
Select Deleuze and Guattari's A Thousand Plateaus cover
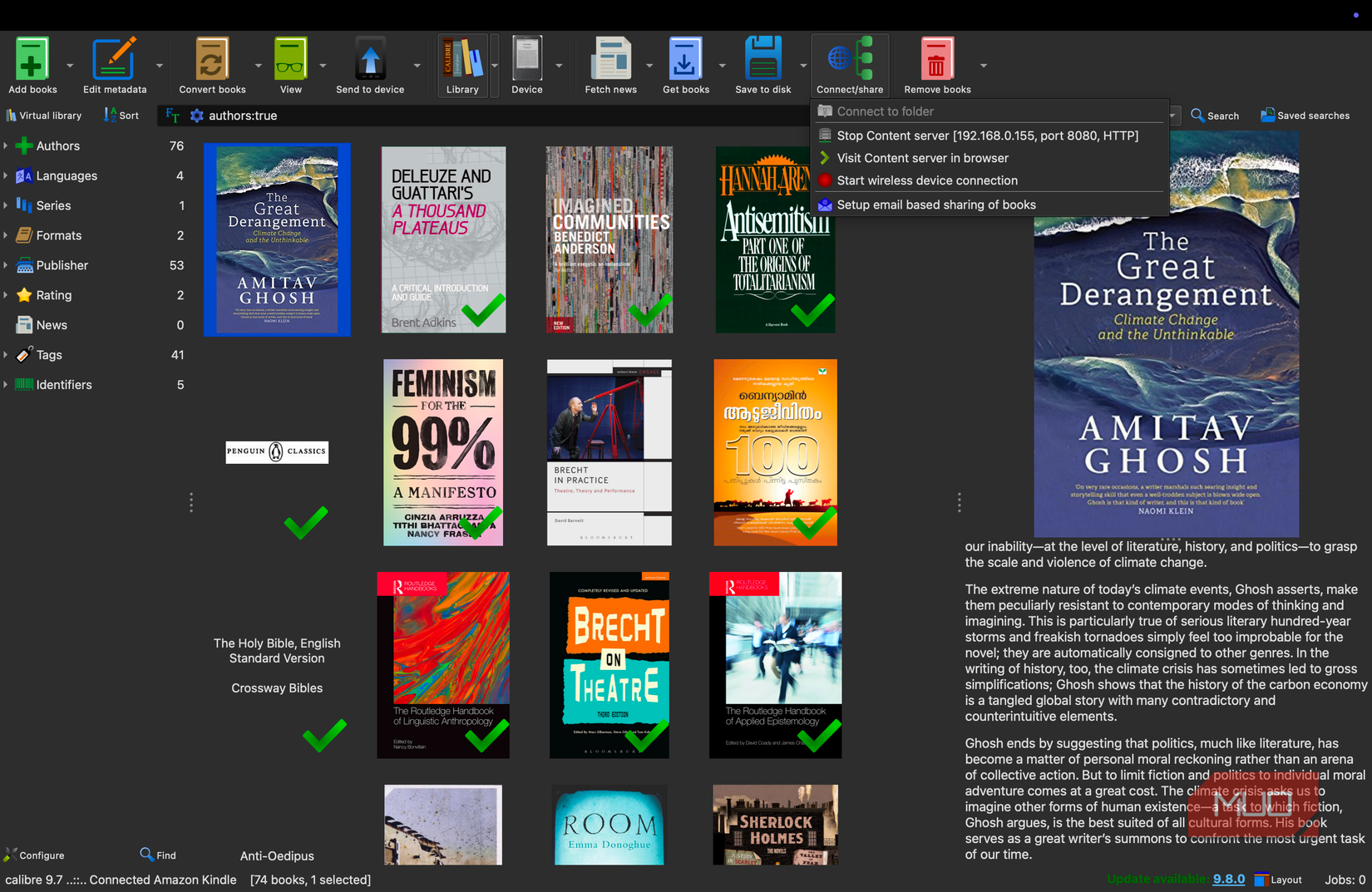point(443,239)
